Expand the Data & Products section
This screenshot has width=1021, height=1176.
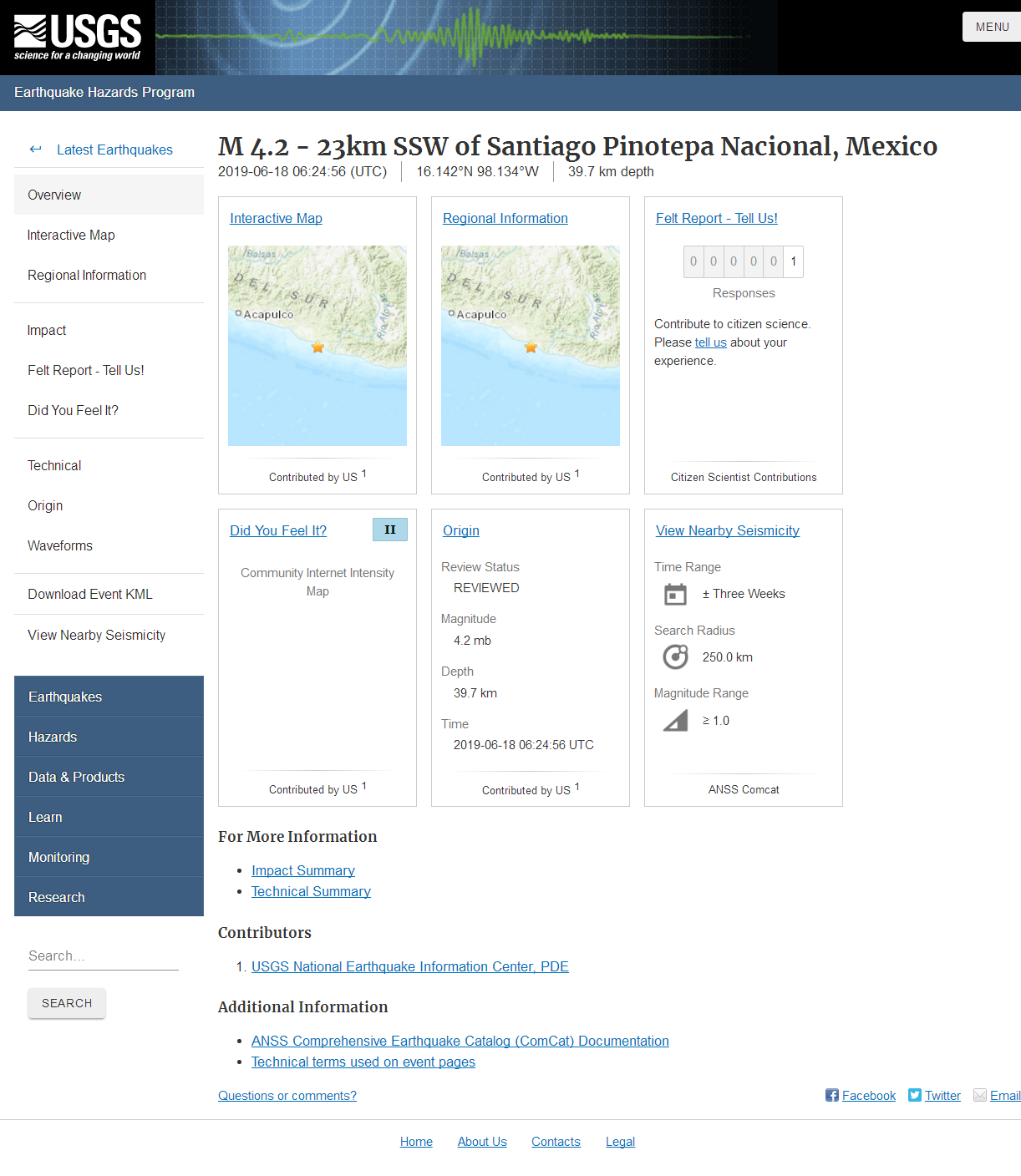click(x=109, y=777)
